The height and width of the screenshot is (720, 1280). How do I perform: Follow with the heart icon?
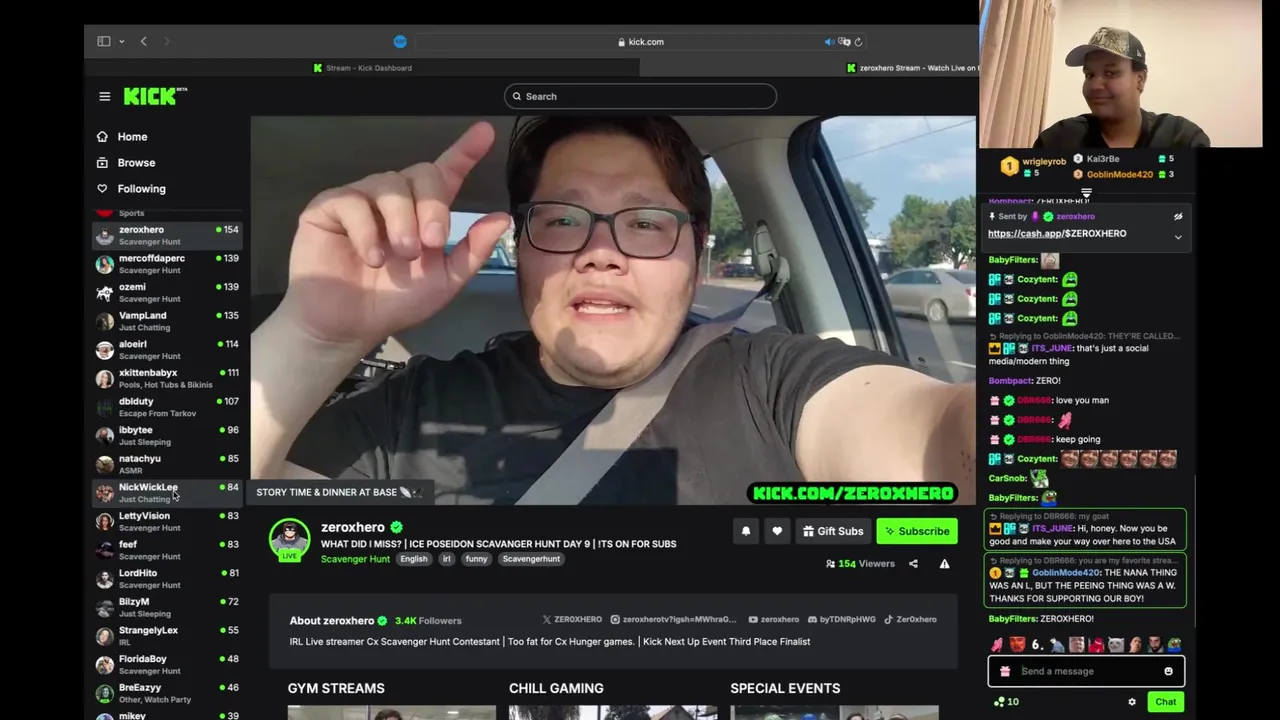click(x=777, y=531)
